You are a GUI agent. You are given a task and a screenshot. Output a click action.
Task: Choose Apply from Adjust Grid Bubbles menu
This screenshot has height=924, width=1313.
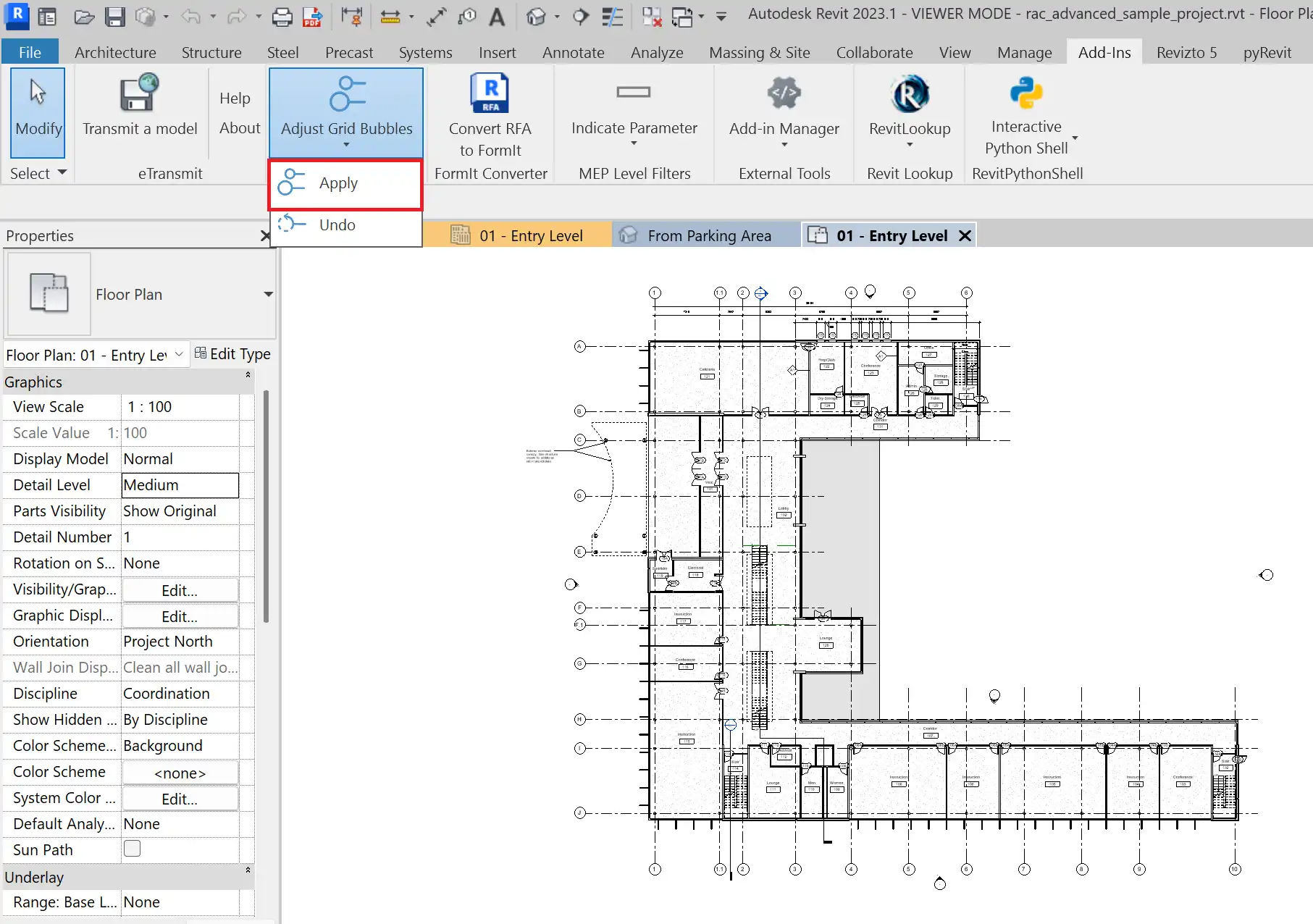click(346, 183)
